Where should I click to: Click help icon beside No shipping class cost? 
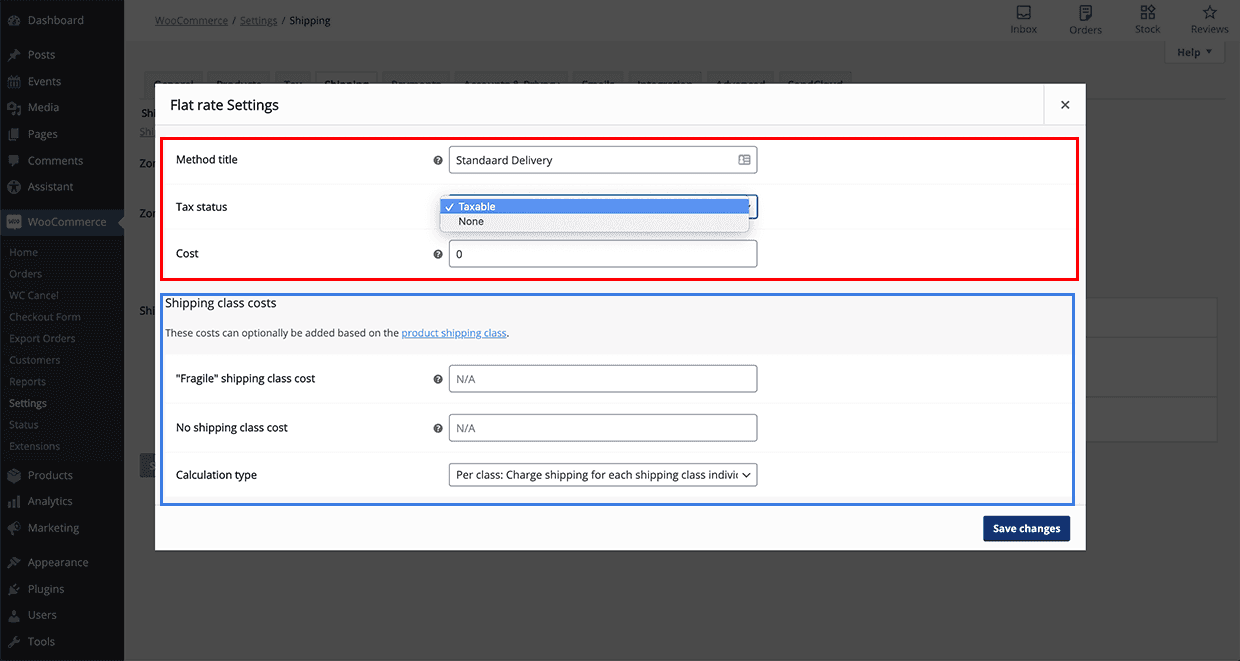click(x=438, y=428)
